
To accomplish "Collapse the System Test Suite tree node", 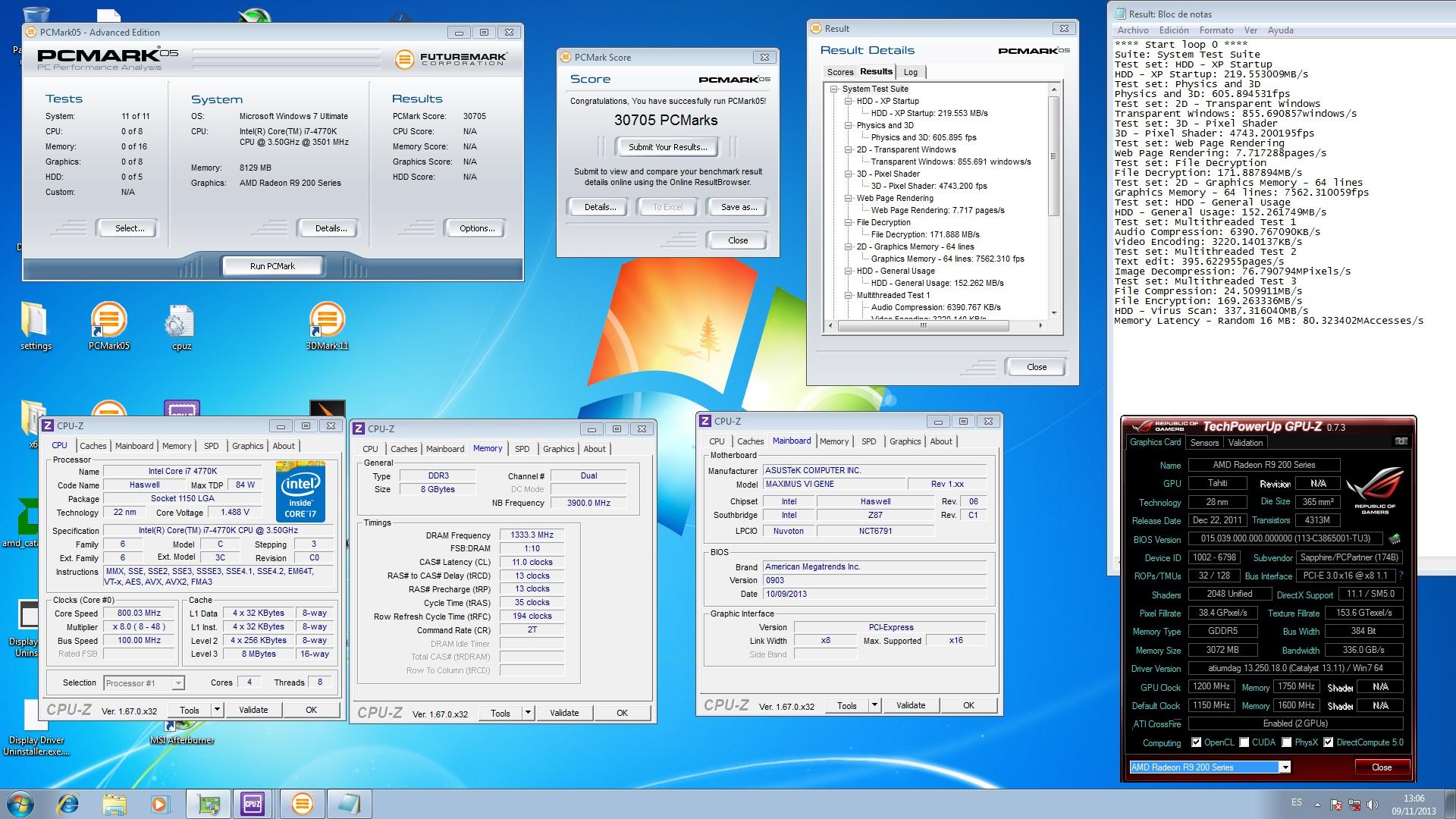I will click(834, 89).
